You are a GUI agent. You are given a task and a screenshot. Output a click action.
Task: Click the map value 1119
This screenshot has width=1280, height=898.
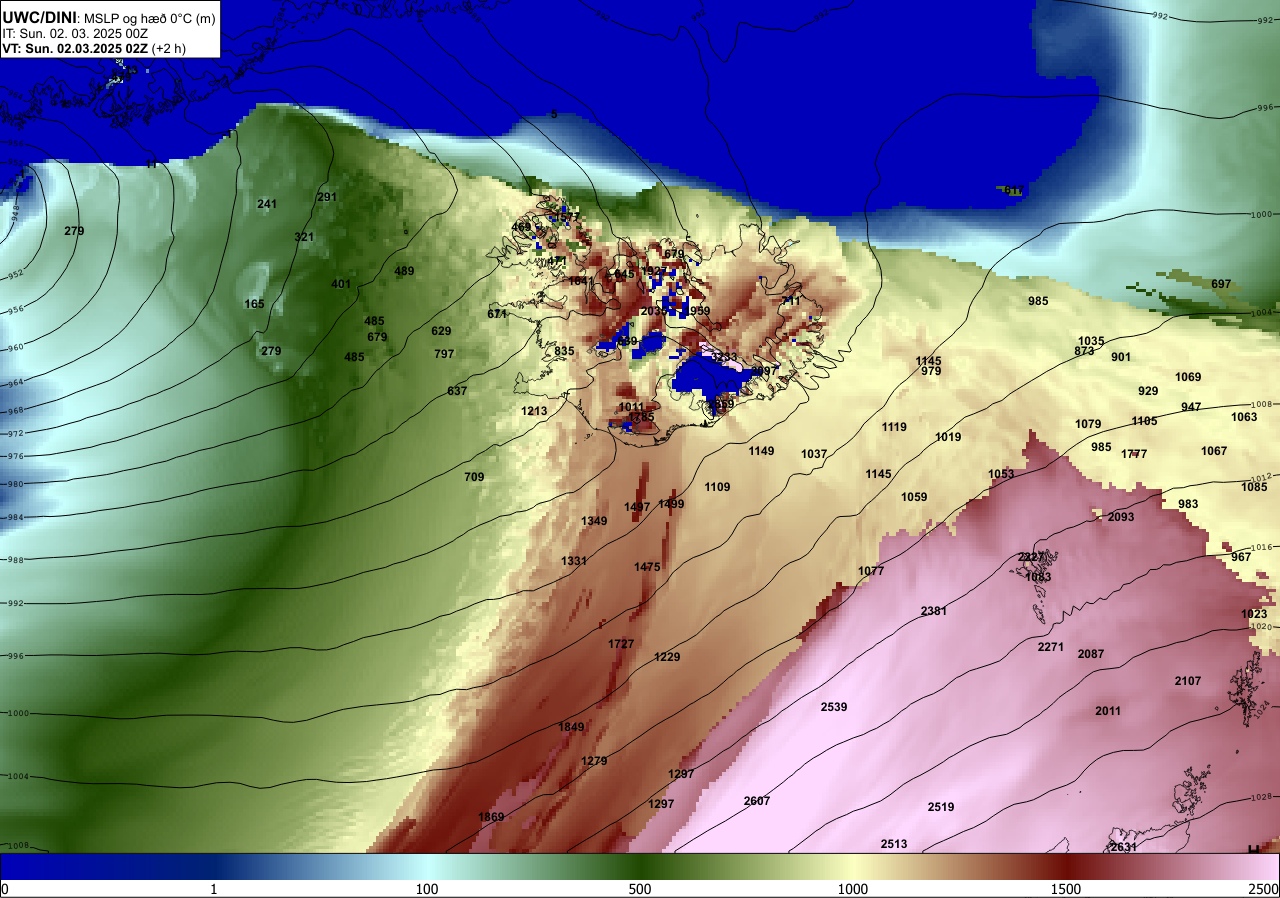coord(894,427)
